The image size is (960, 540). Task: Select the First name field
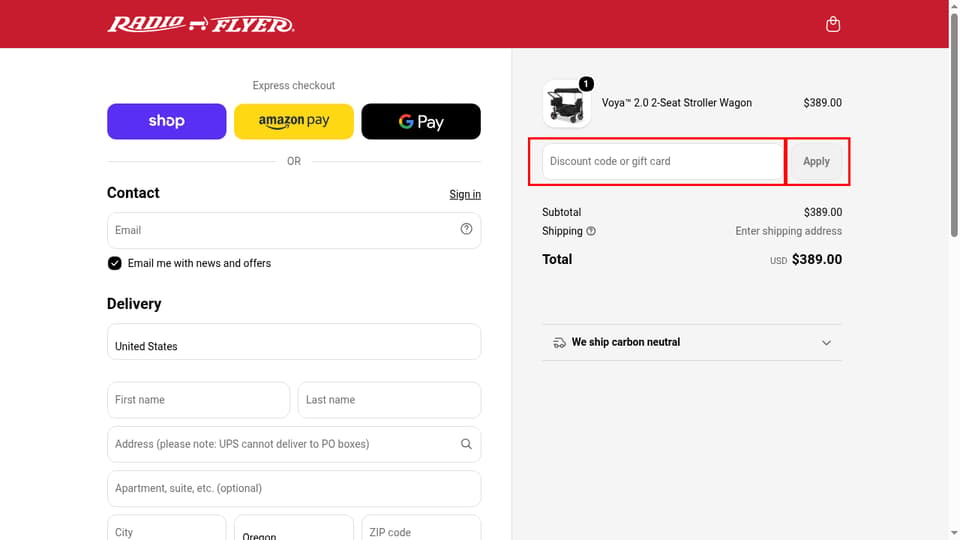tap(198, 400)
